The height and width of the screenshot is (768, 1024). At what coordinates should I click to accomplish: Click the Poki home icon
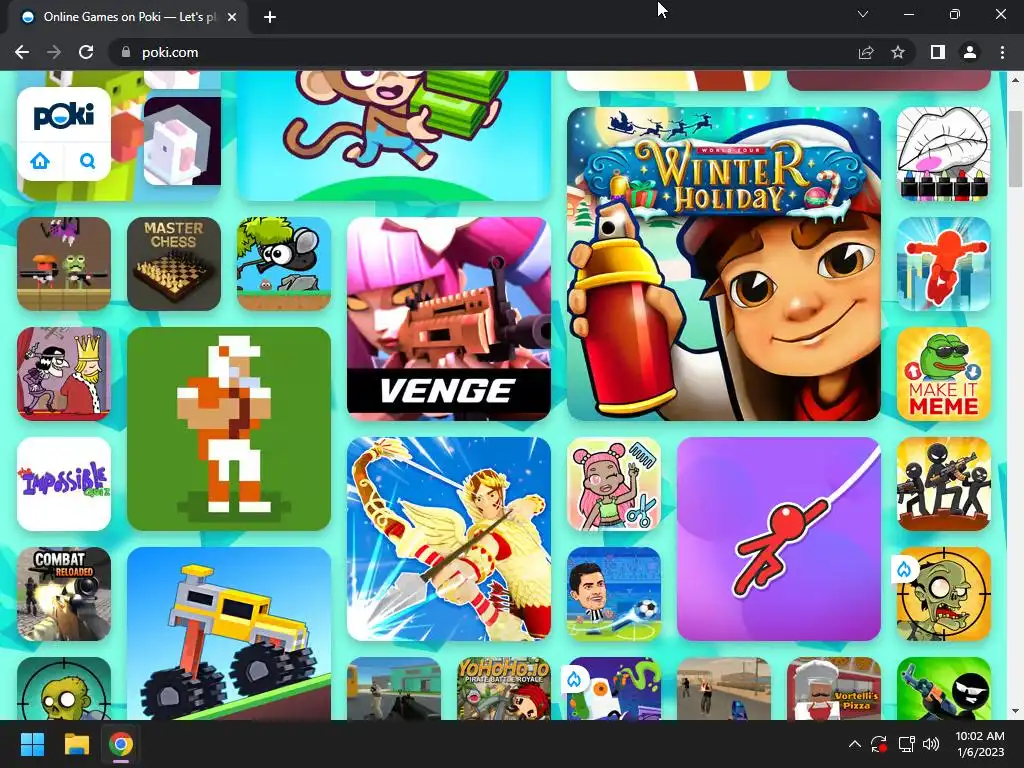(x=40, y=161)
